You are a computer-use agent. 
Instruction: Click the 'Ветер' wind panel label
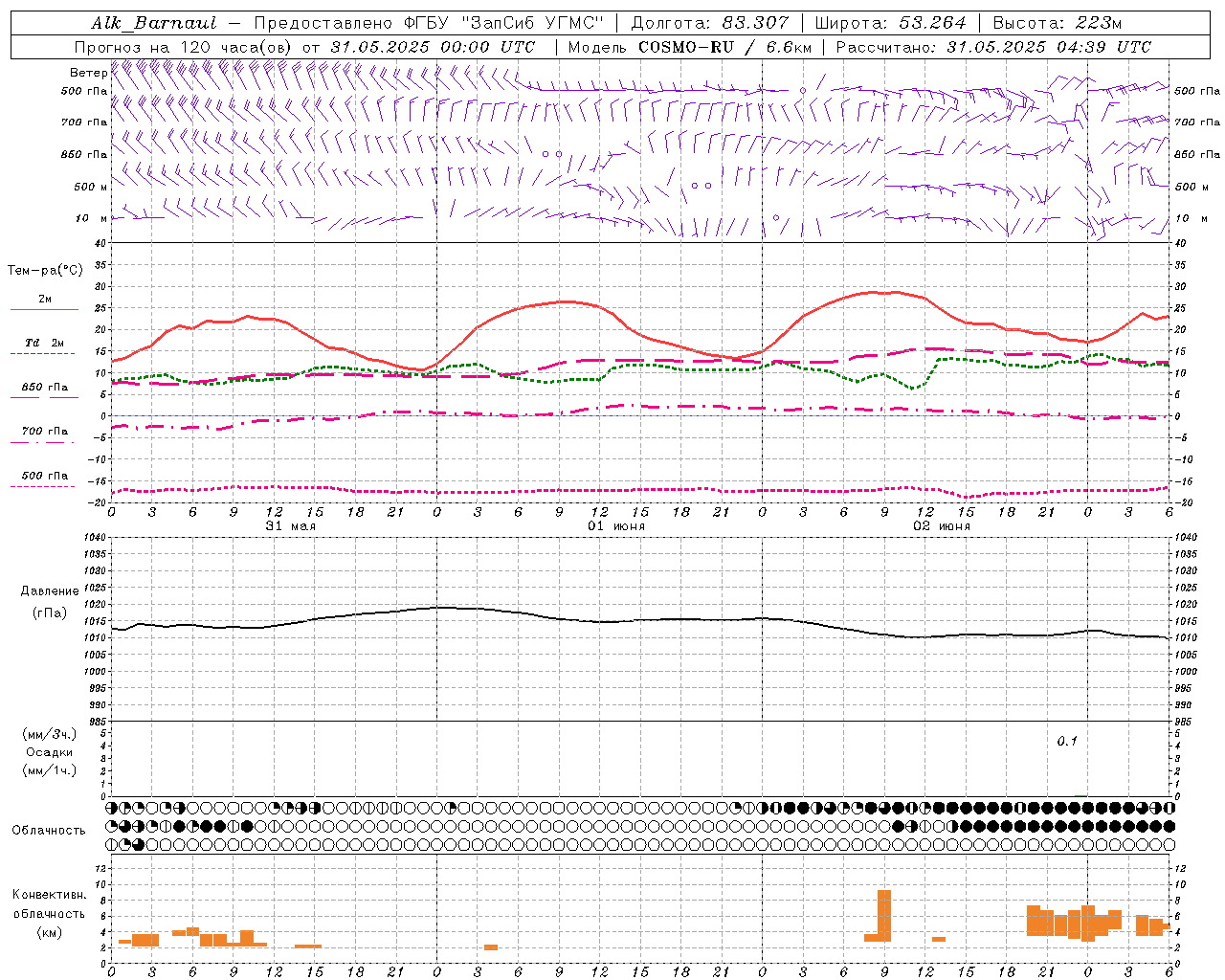point(87,73)
